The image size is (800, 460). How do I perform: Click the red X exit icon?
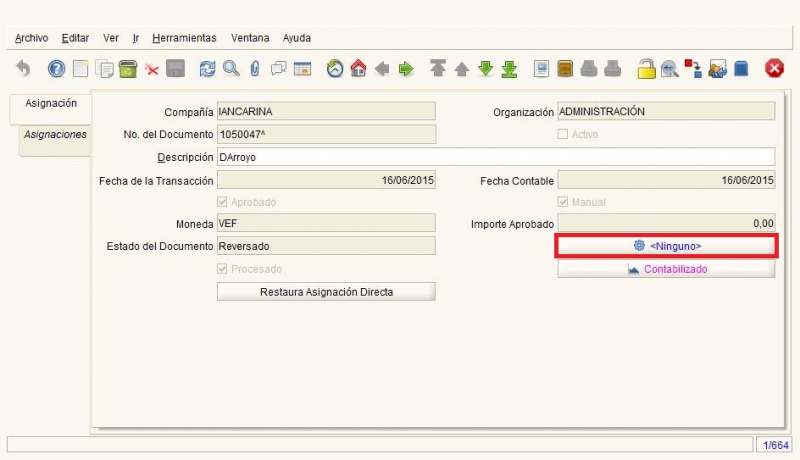774,69
